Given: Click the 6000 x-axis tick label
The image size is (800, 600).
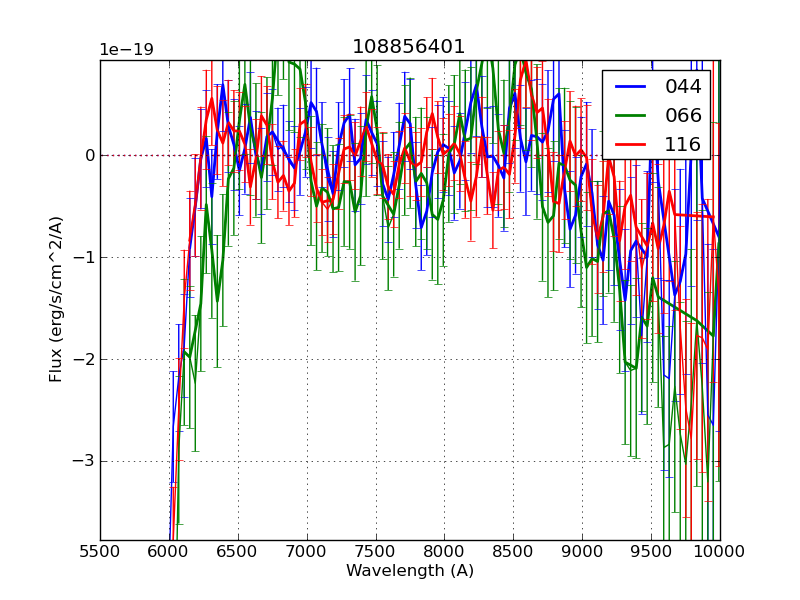Looking at the screenshot, I should [x=169, y=551].
